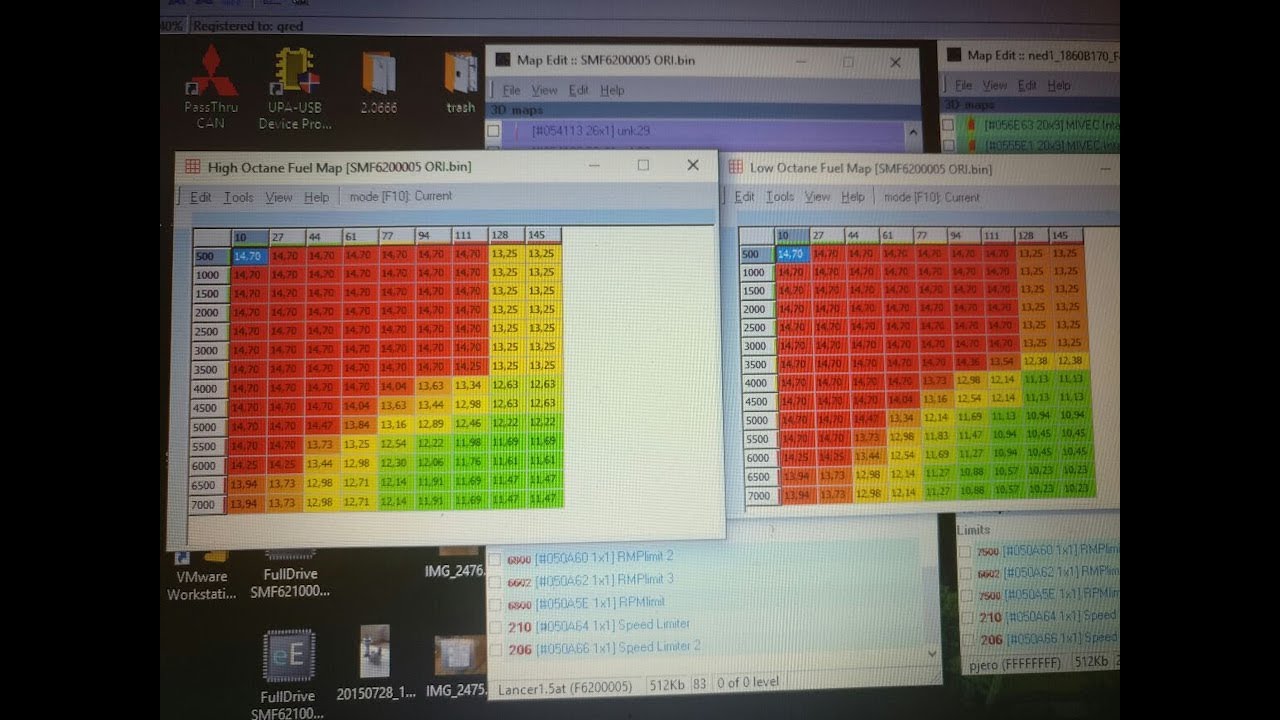The width and height of the screenshot is (1280, 720).
Task: Select the 128 load column header in Low Octane map
Action: pyautogui.click(x=1031, y=236)
